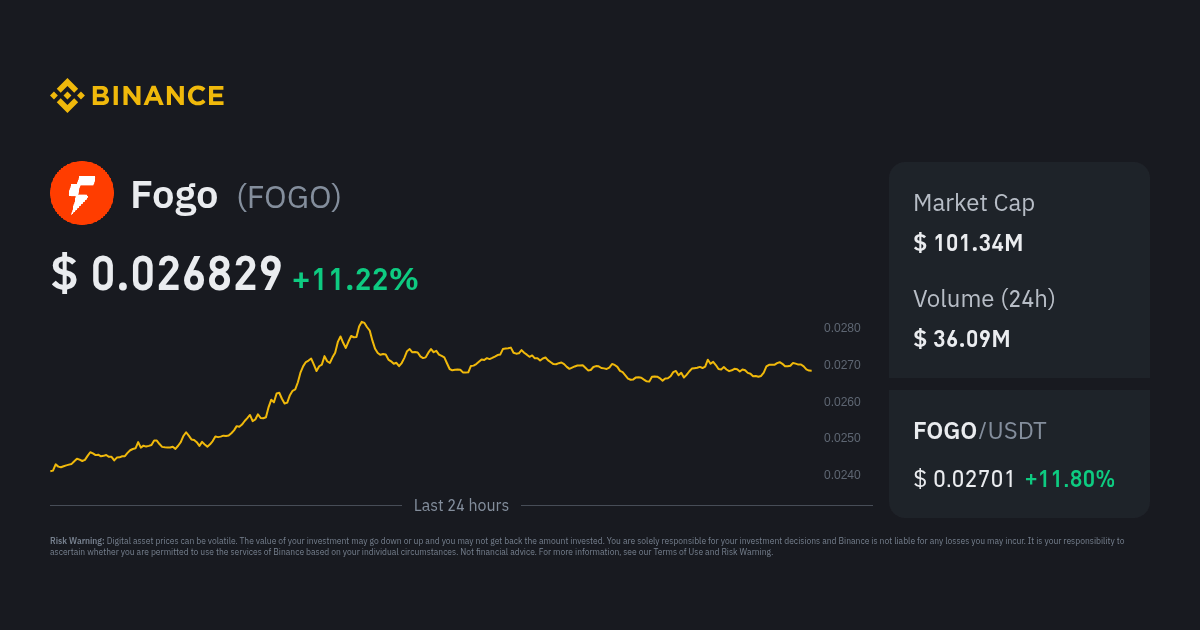Click the +11.22% price change
Viewport: 1200px width, 630px height.
(355, 280)
